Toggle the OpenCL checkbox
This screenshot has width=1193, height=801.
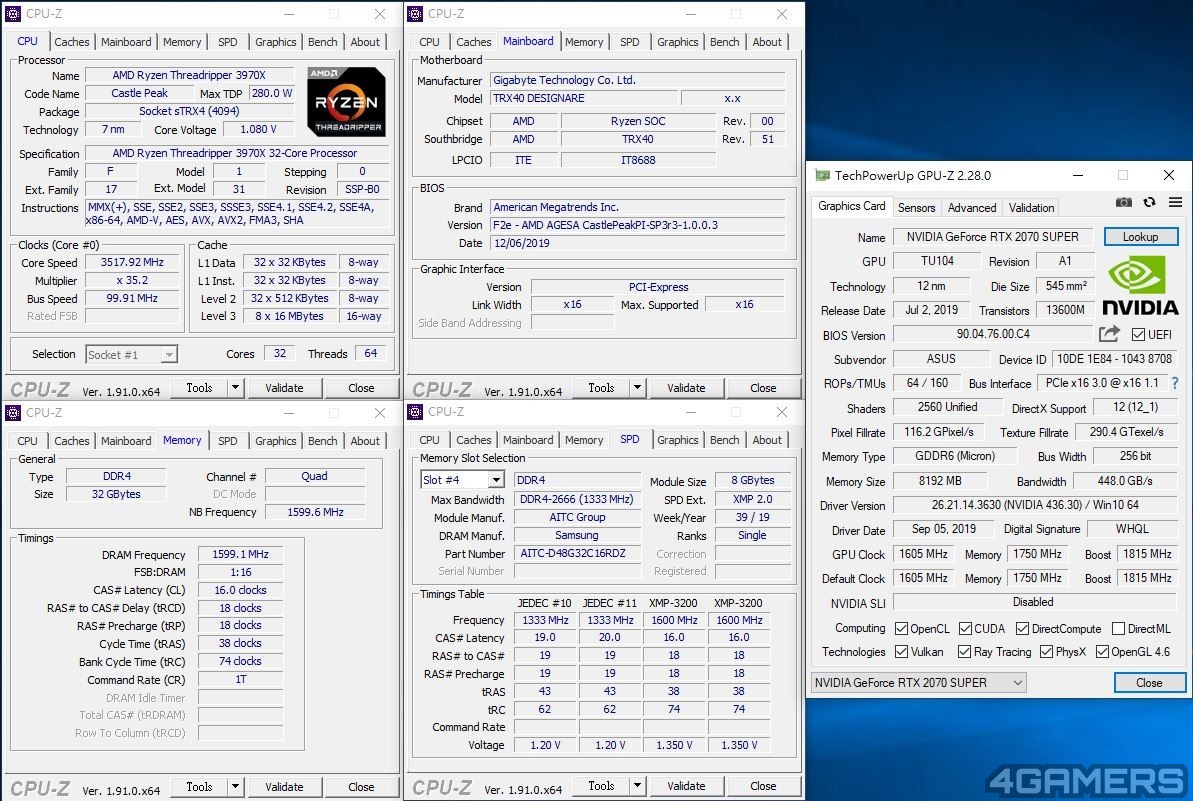(902, 628)
